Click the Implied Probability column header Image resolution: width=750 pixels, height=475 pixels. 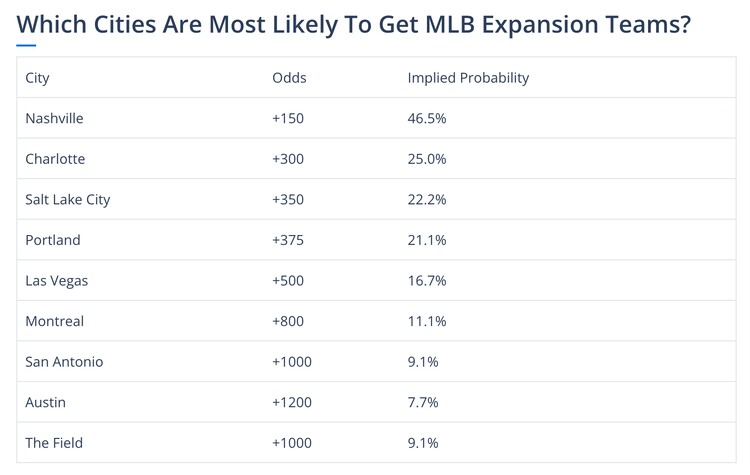pyautogui.click(x=468, y=78)
